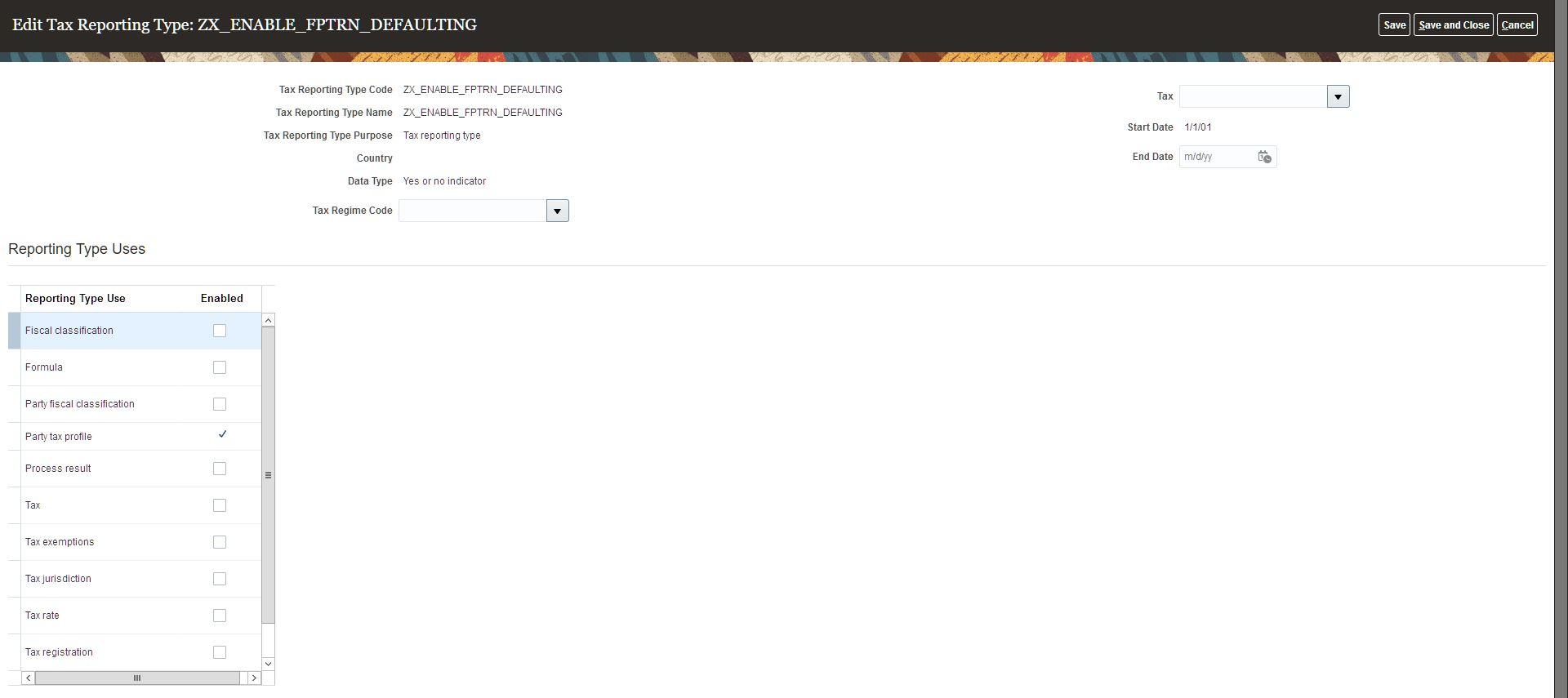Click the End Date input field
The width and height of the screenshot is (1568, 698).
pos(1217,157)
